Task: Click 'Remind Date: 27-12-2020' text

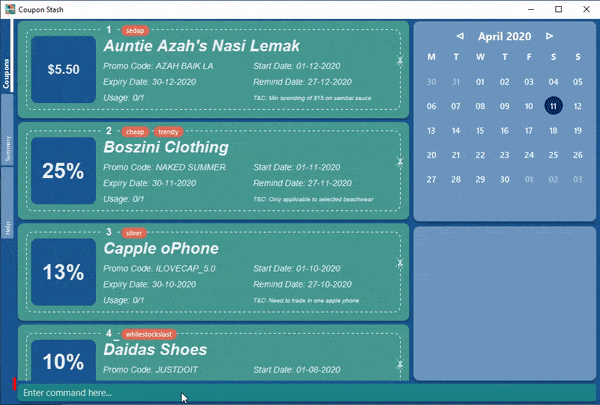Action: pyautogui.click(x=303, y=82)
